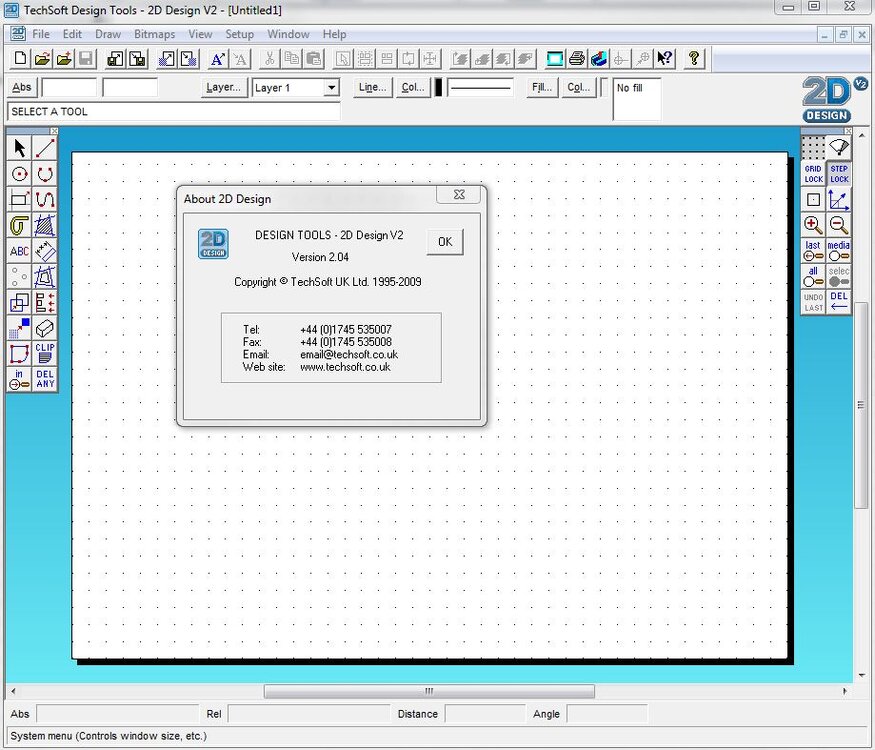The image size is (875, 750).
Task: Select the arc drawing tool
Action: coord(45,174)
